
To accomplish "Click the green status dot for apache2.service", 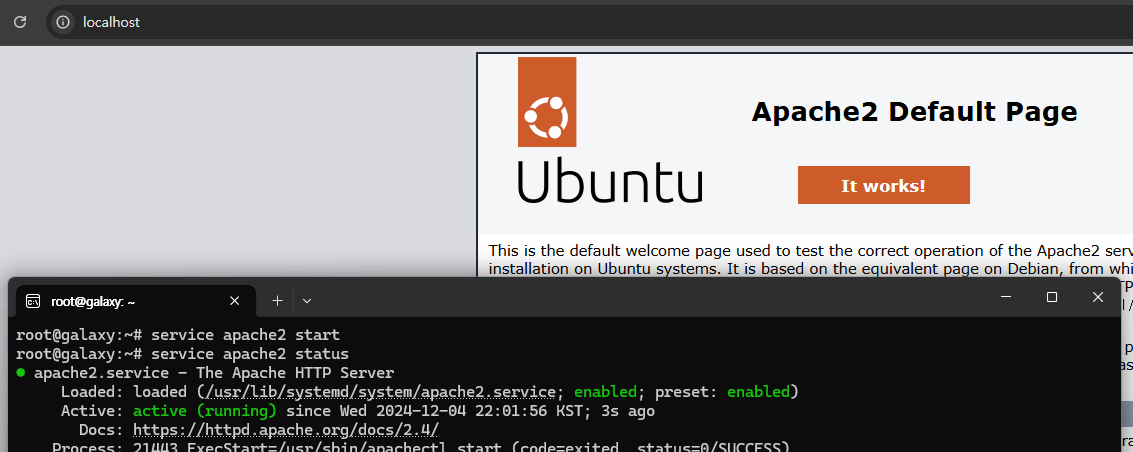I will point(20,373).
